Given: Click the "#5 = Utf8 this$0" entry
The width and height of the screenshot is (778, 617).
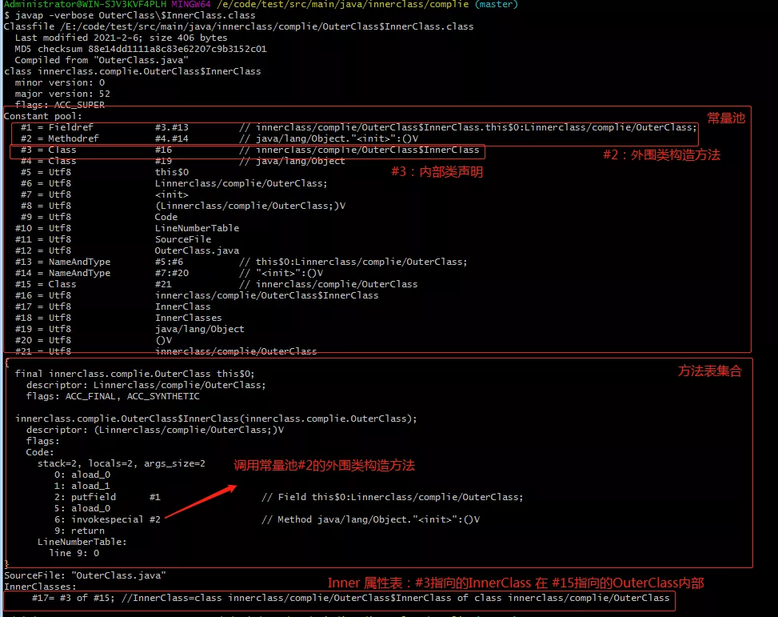Looking at the screenshot, I should pos(105,172).
